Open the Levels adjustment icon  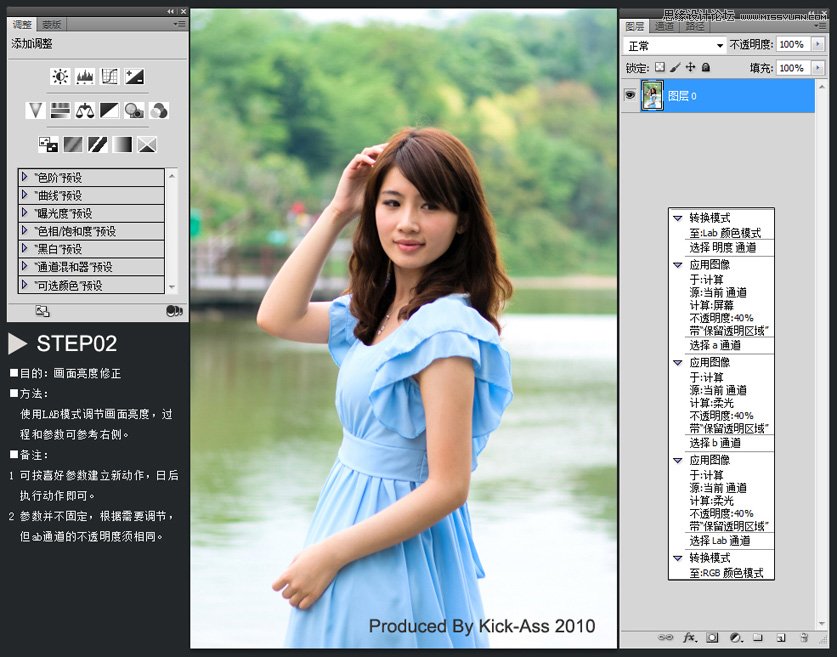[x=84, y=76]
